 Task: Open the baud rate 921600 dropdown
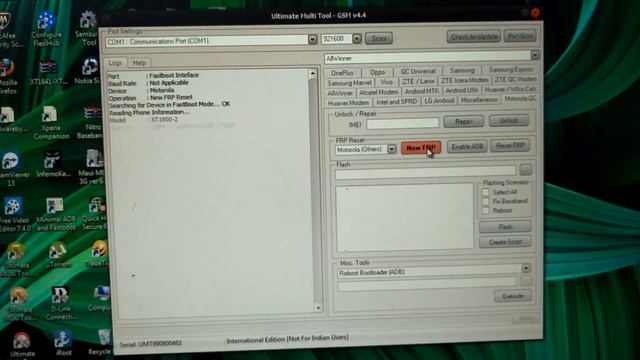357,38
